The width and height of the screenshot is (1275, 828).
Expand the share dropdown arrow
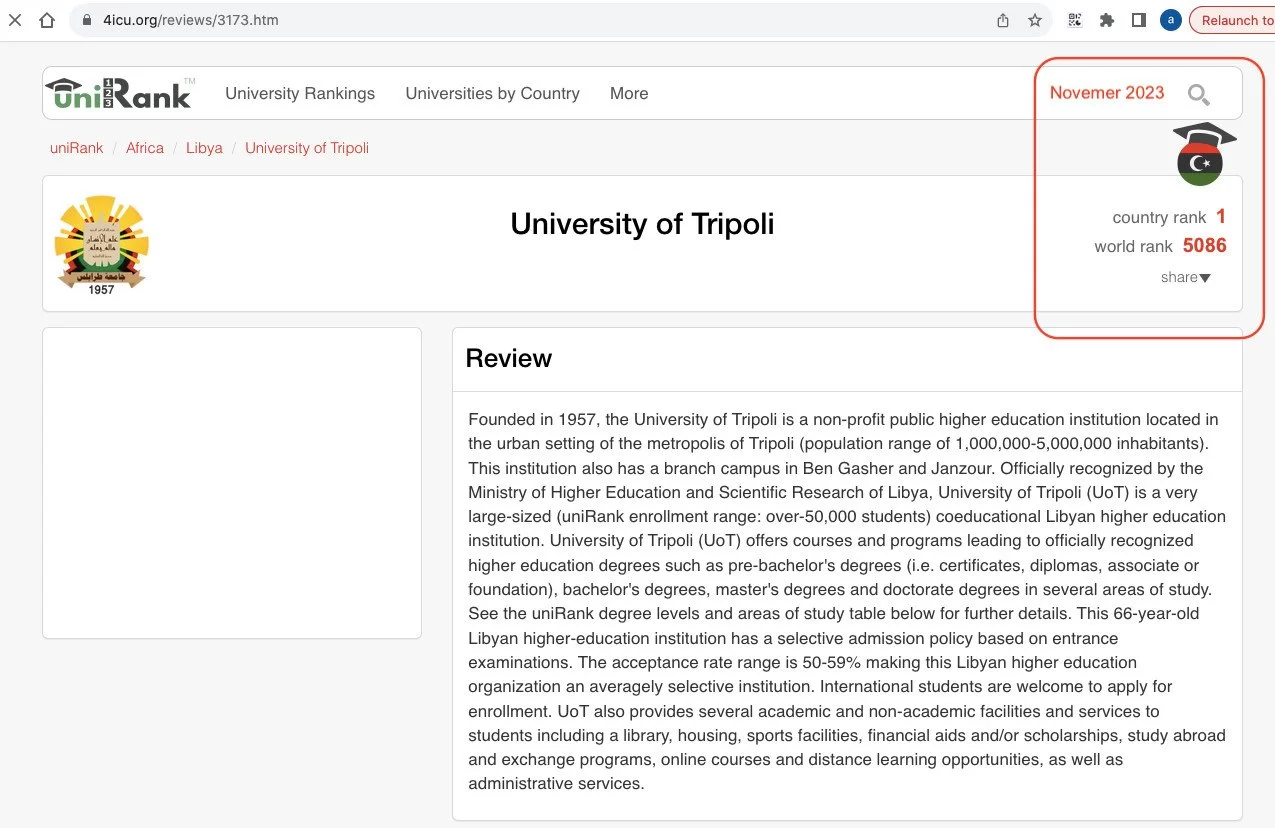[x=1205, y=278]
